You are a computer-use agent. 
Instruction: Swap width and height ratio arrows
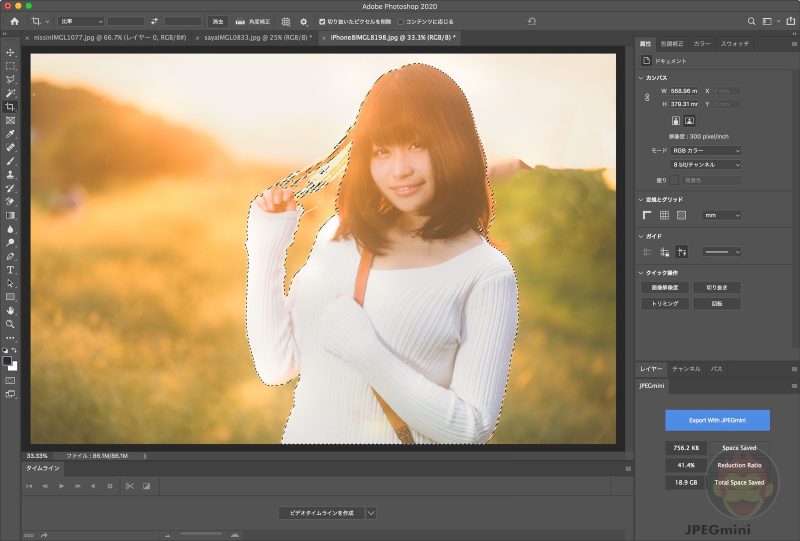(154, 21)
